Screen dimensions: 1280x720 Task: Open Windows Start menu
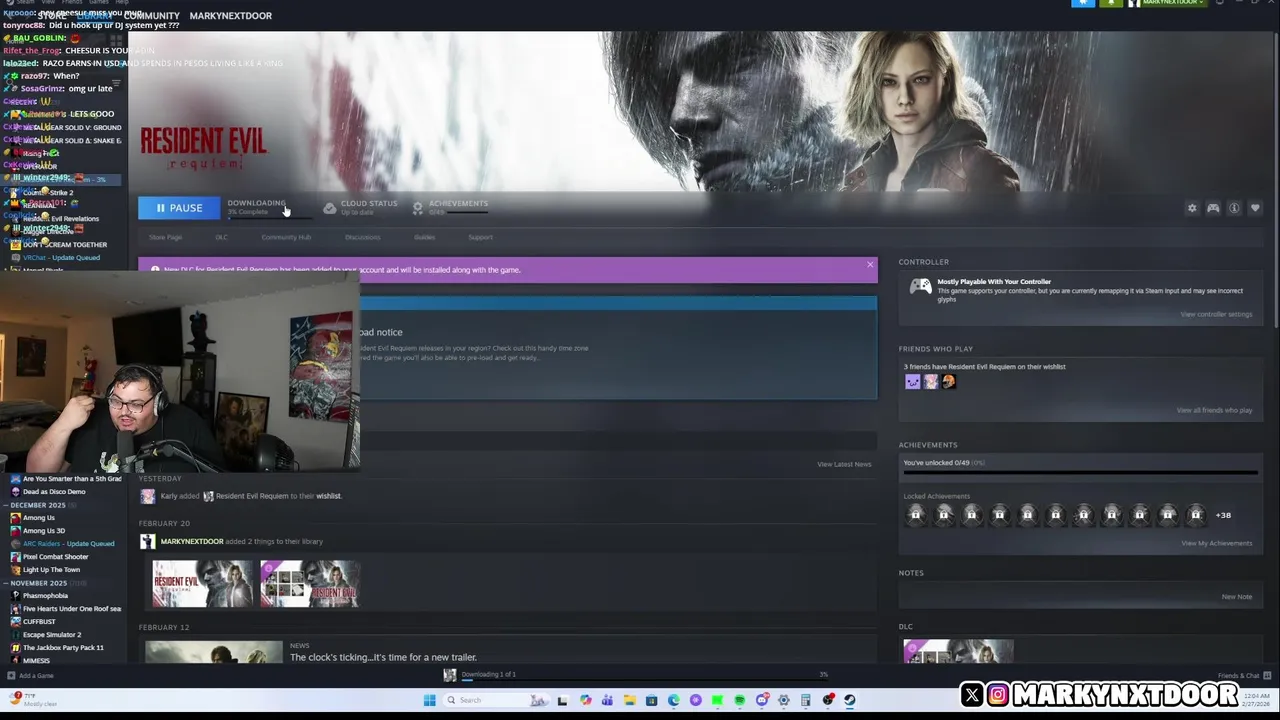(429, 700)
